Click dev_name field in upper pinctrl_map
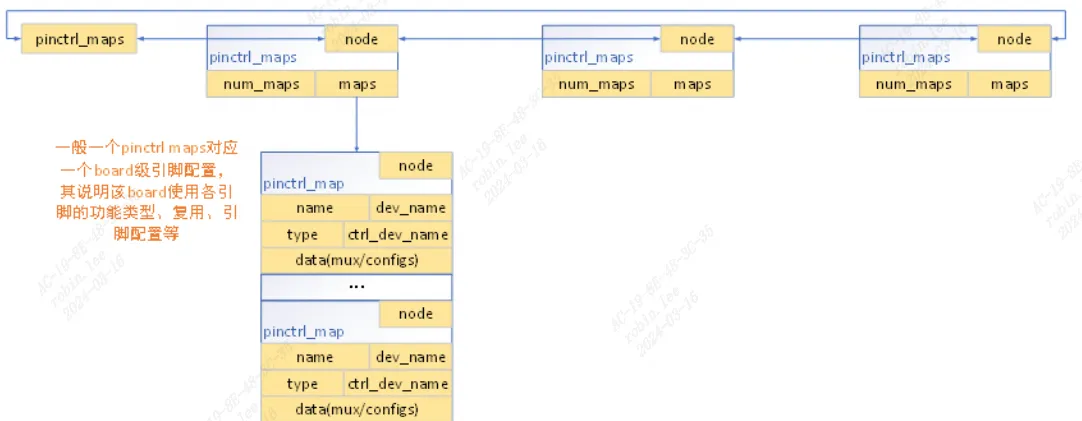 click(411, 208)
